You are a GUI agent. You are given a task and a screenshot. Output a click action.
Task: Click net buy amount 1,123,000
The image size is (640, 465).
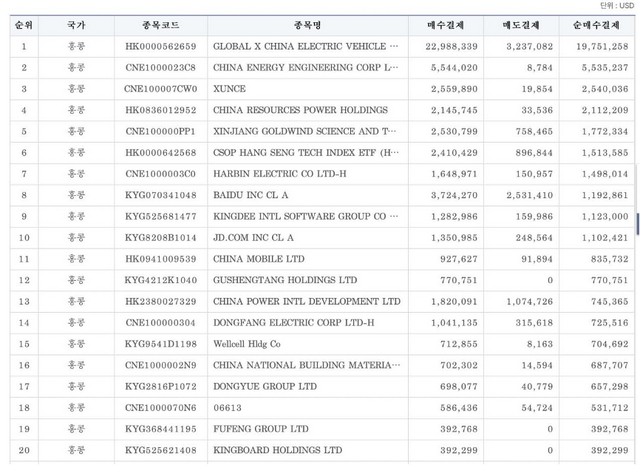[x=605, y=216]
